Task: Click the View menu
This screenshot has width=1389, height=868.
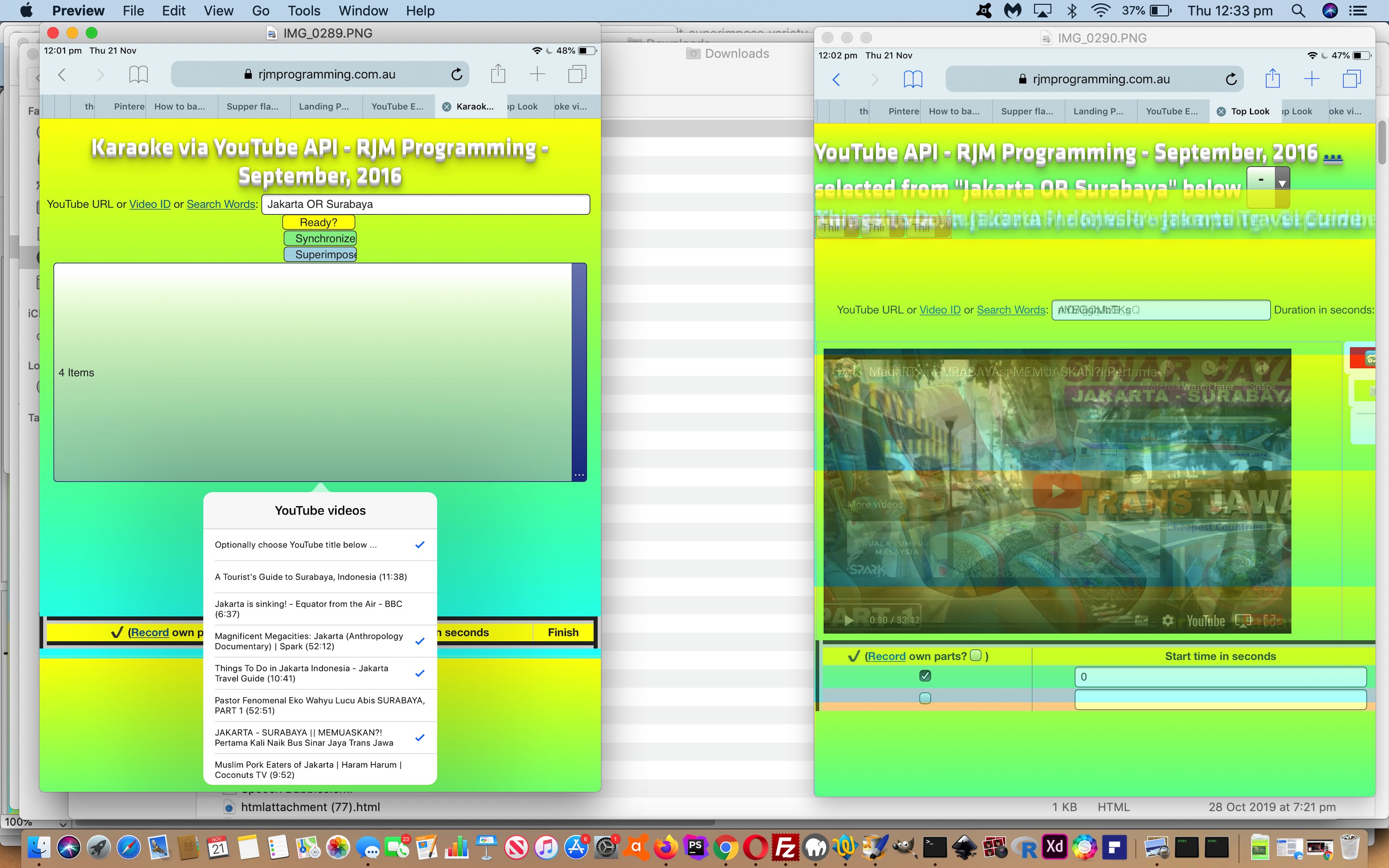Action: [x=217, y=11]
